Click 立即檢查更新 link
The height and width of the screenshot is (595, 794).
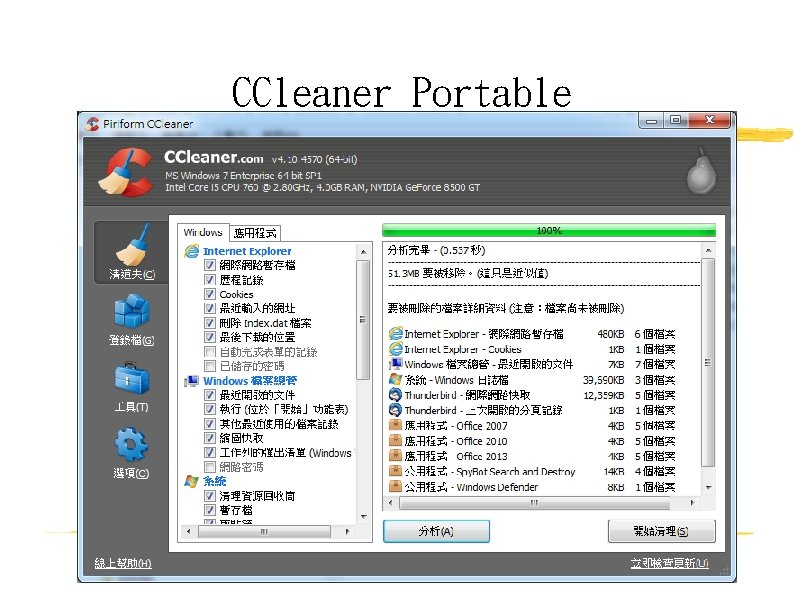(x=669, y=563)
